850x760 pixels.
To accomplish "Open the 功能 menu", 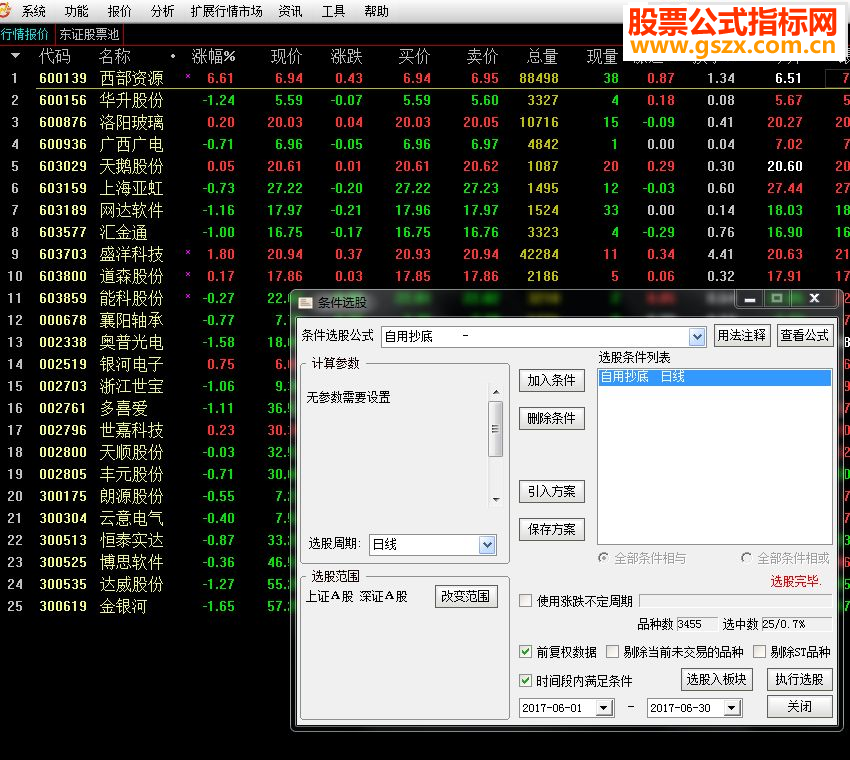I will [76, 11].
